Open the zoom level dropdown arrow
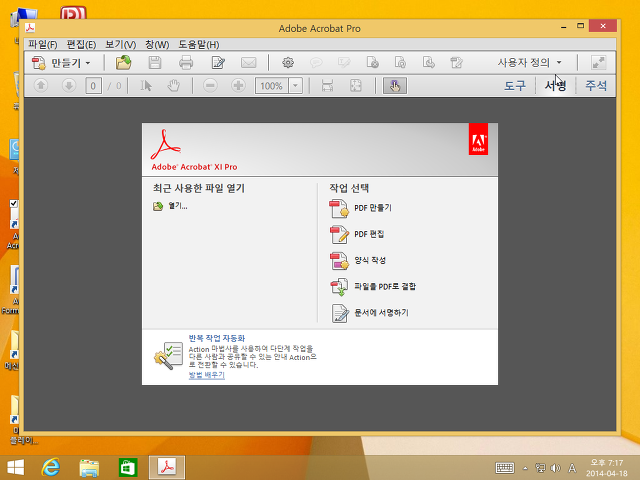The height and width of the screenshot is (480, 640). point(296,86)
